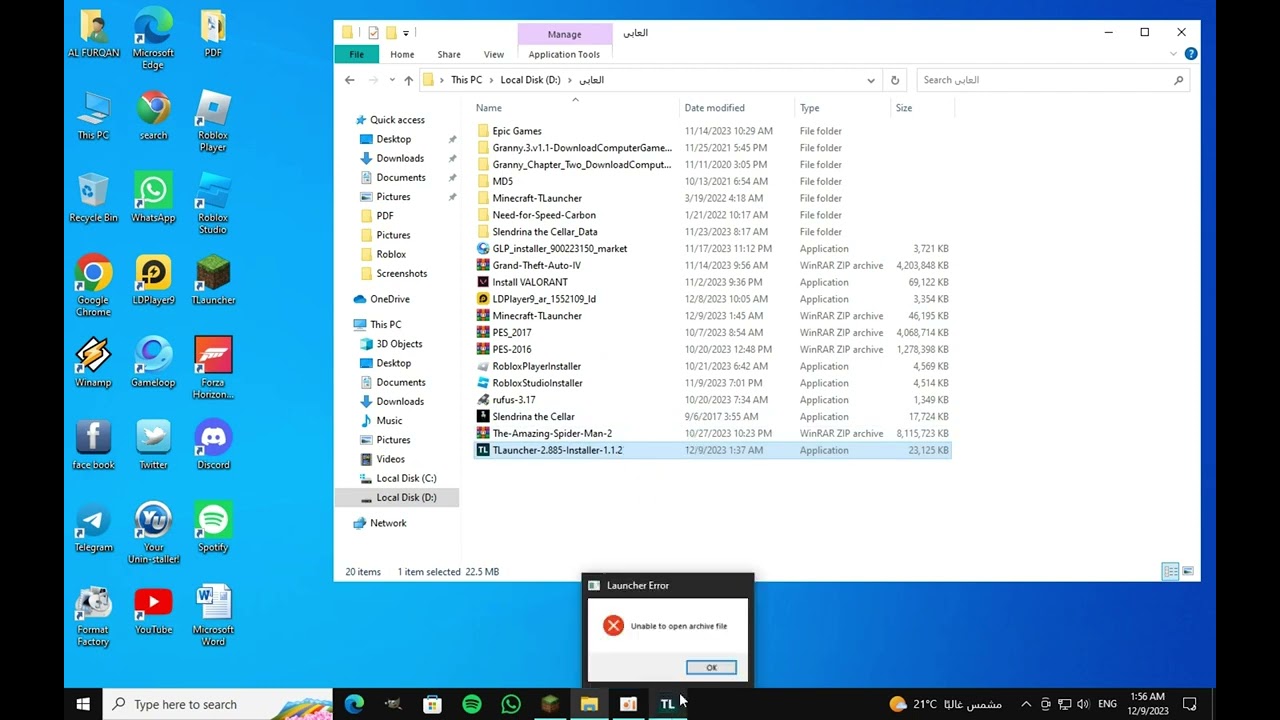The width and height of the screenshot is (1280, 720).
Task: Go up one folder level
Action: click(408, 80)
